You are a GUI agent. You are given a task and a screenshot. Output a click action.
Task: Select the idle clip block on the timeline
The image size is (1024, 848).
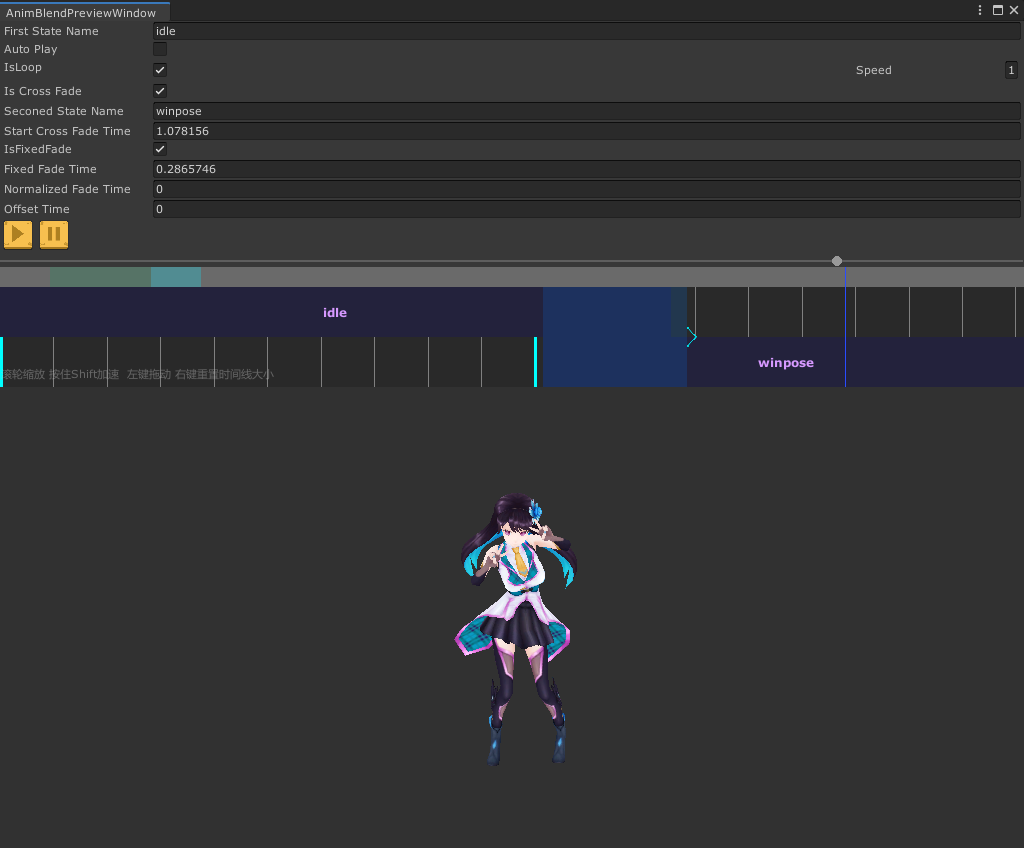(x=335, y=312)
